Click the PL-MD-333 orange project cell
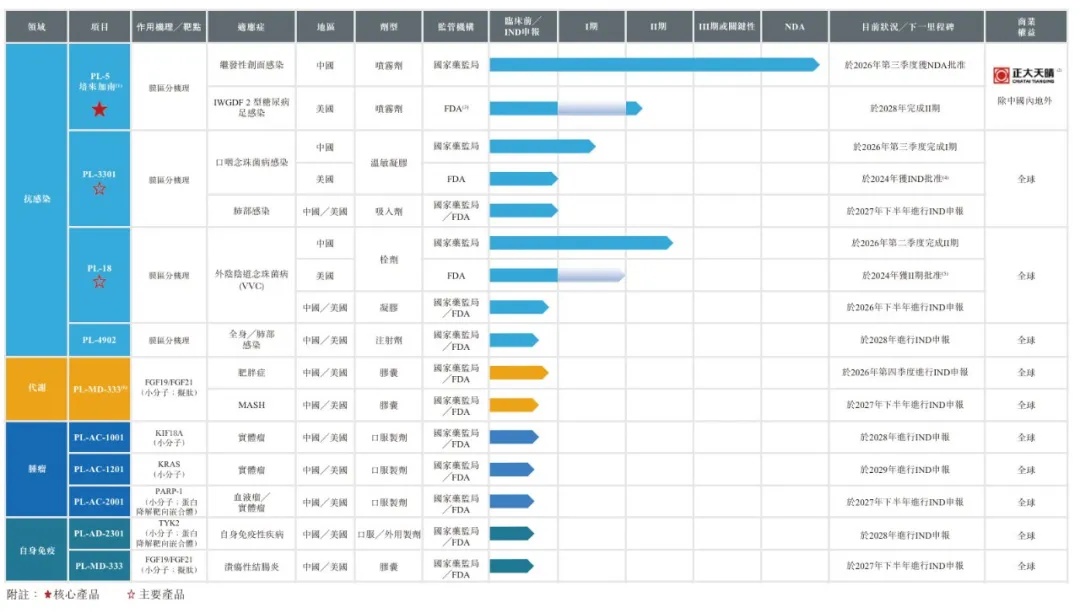The image size is (1080, 613). point(99,389)
